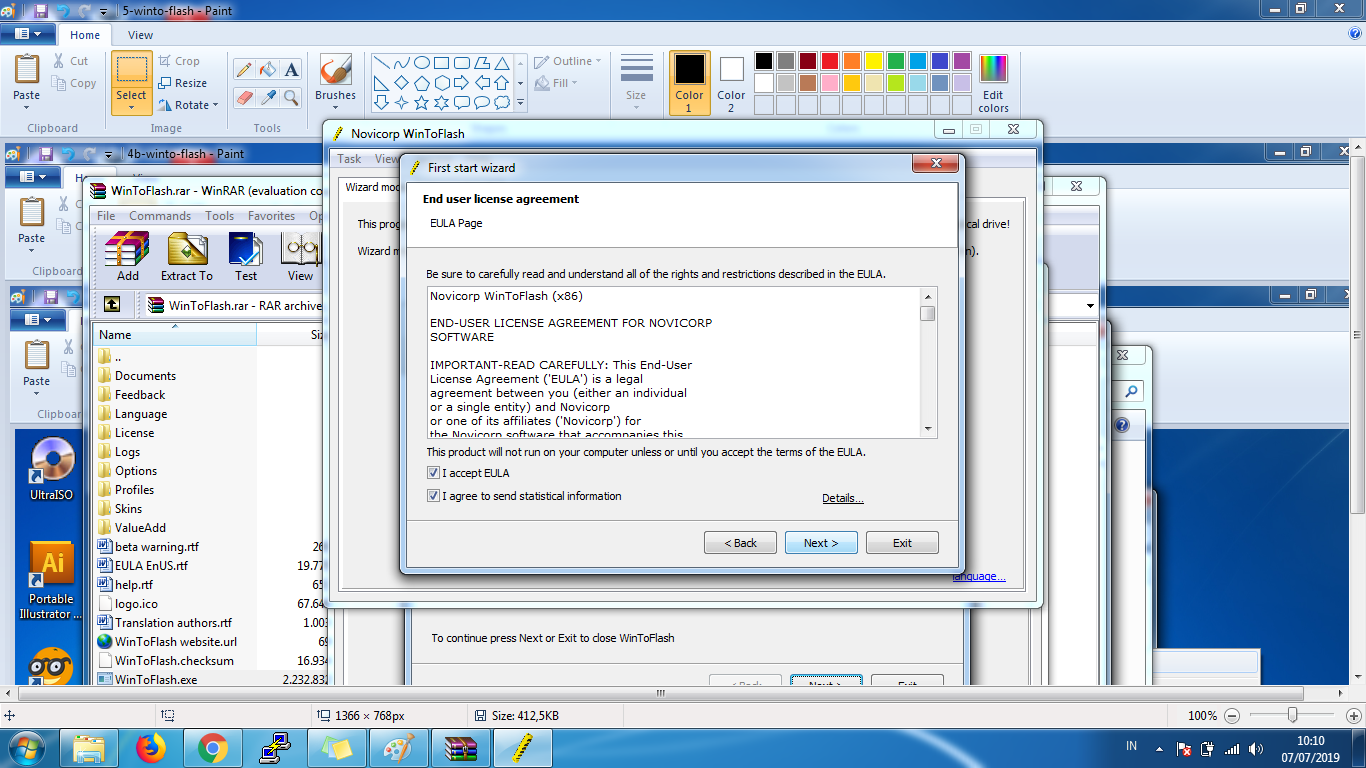Pick the red color in palette

coord(829,62)
